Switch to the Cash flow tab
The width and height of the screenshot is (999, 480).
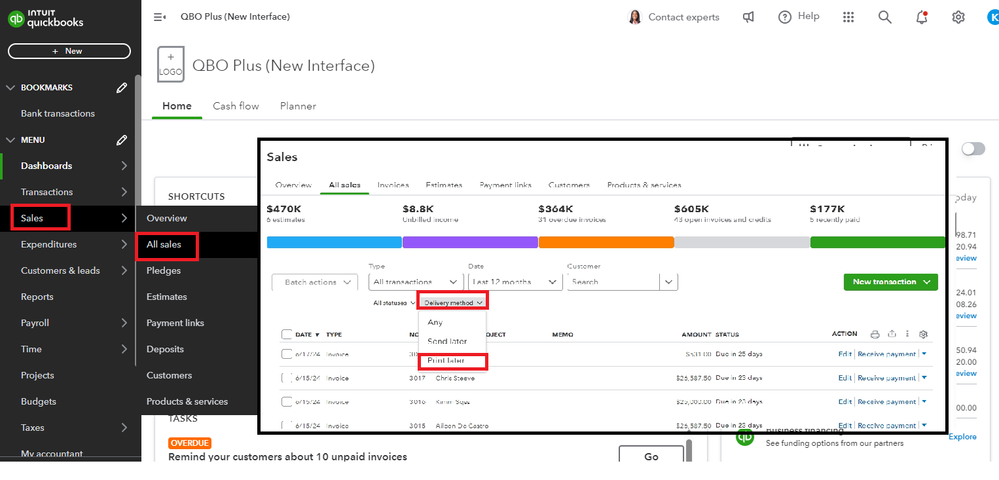[x=236, y=106]
